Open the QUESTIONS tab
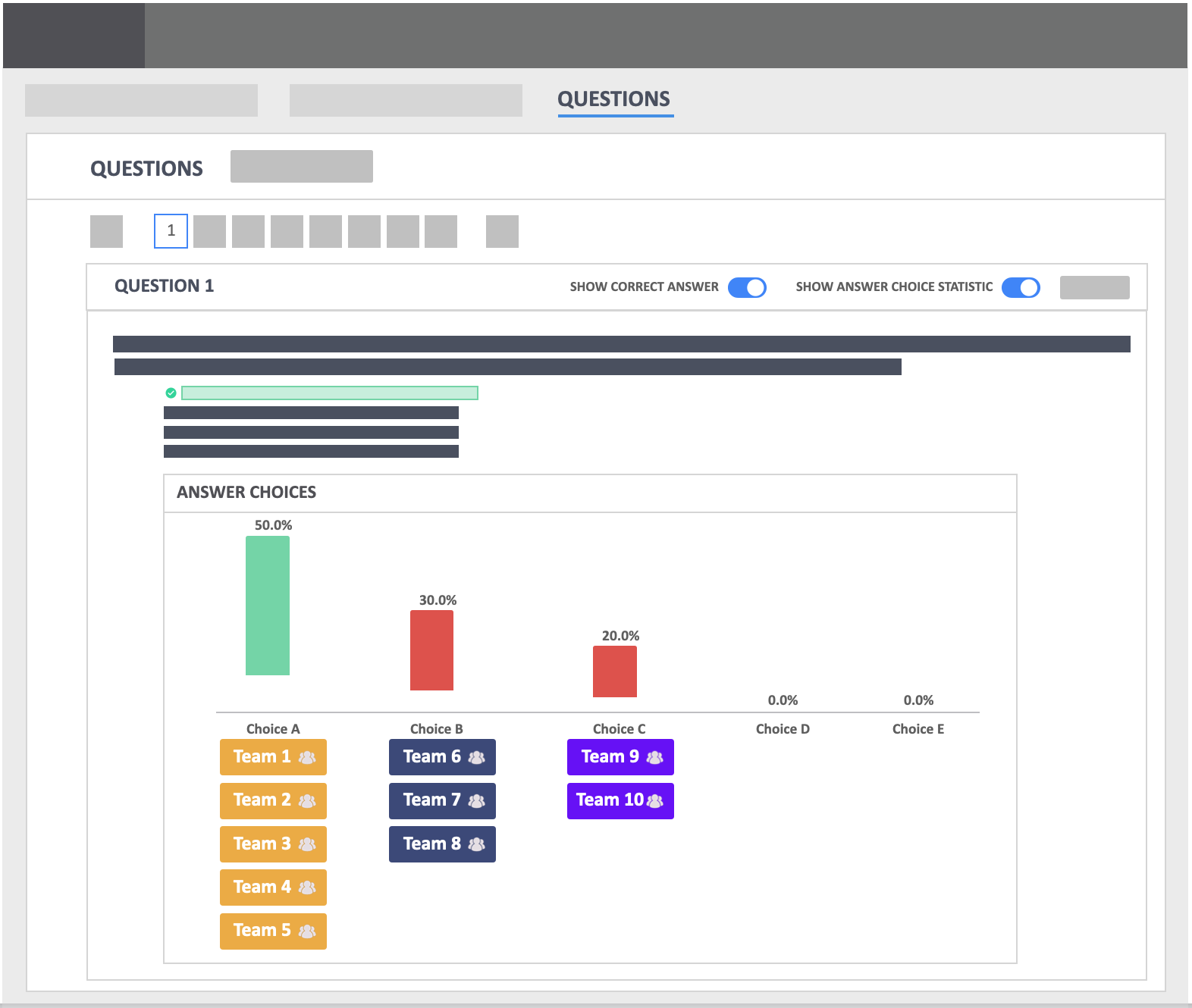Screen dimensions: 1192x1008 614,99
